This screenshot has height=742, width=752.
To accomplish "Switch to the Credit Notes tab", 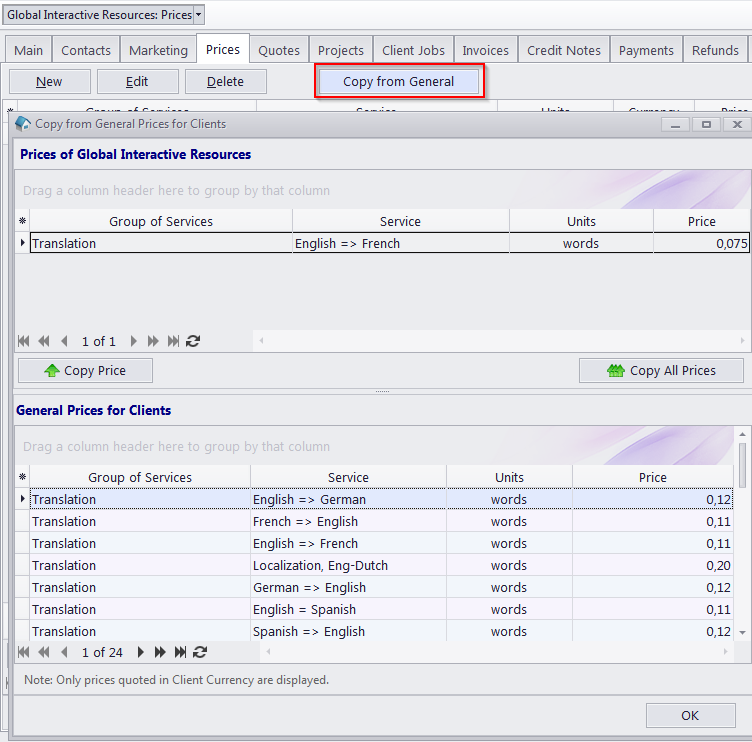I will click(x=564, y=50).
